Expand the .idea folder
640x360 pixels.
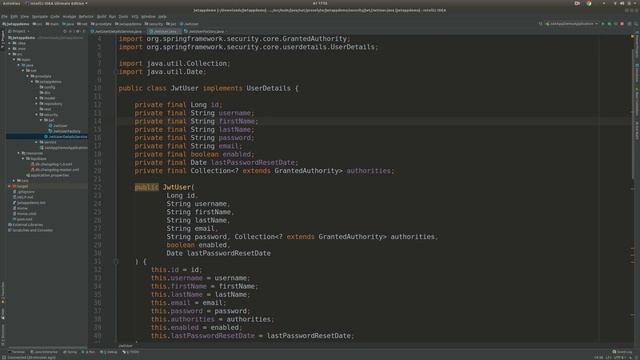[9, 43]
